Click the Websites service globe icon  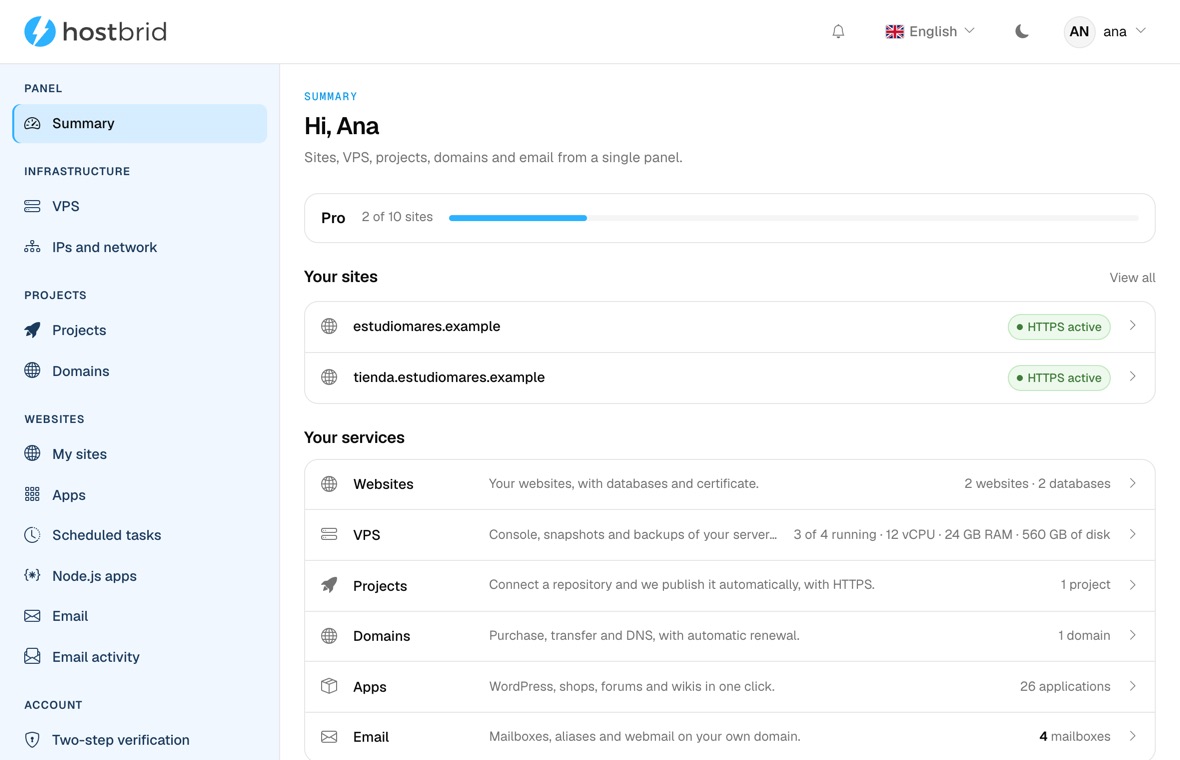[329, 484]
